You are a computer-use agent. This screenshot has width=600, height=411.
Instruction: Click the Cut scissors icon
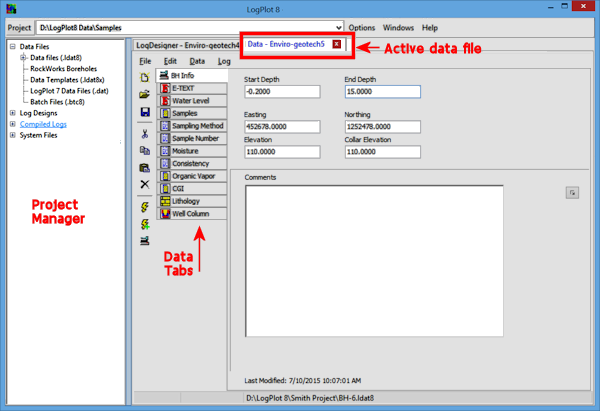[145, 132]
